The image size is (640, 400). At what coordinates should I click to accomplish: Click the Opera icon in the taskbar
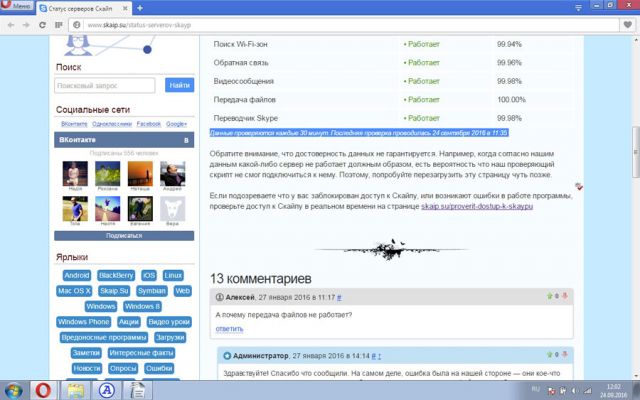pyautogui.click(x=43, y=391)
